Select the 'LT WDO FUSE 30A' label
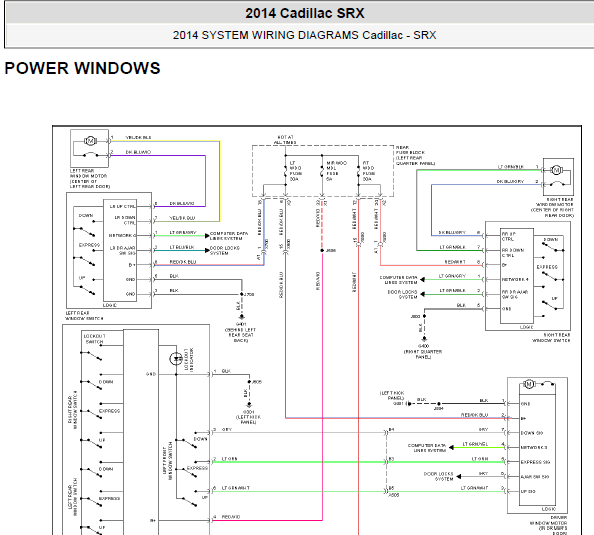 [x=295, y=171]
